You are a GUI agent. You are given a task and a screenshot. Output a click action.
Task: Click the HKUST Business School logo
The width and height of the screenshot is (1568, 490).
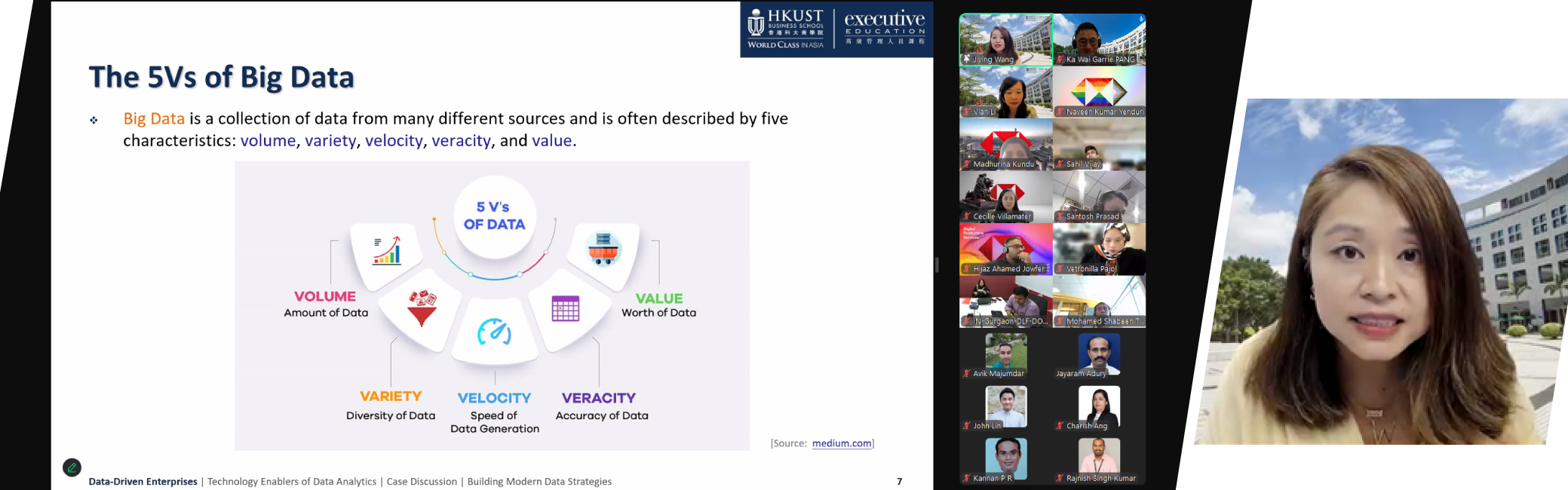tap(786, 29)
